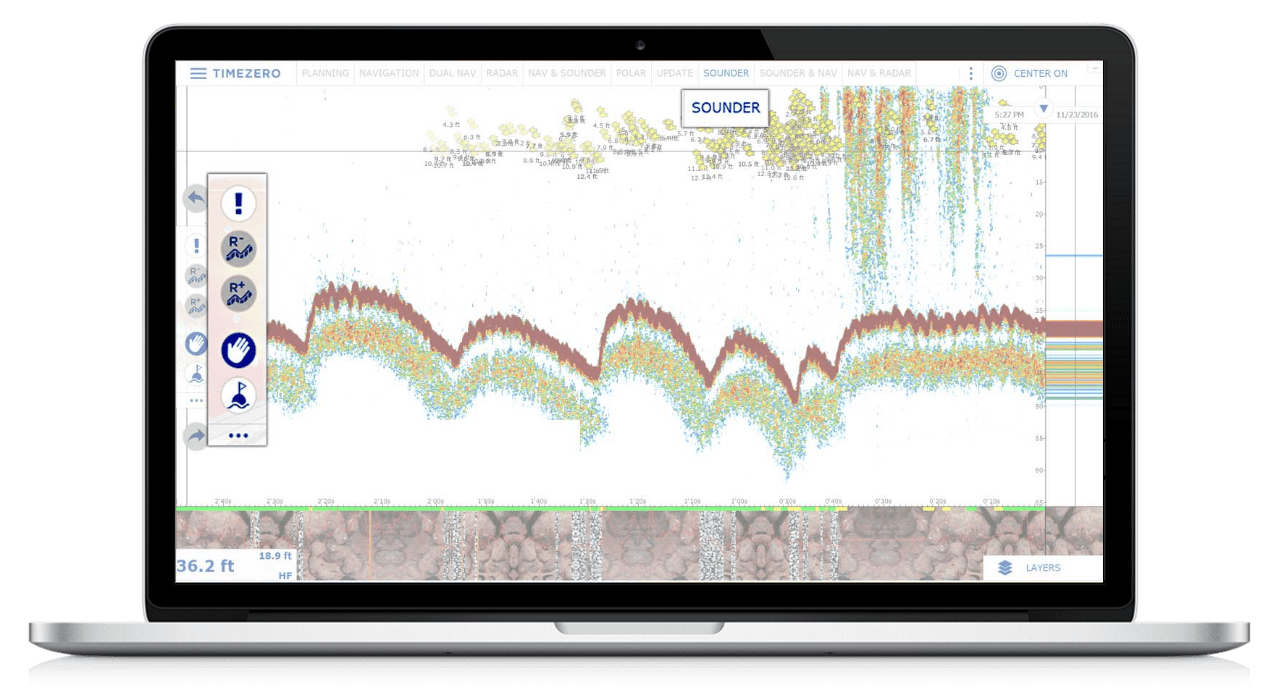Select the Nav & Sounder workspace tab
Viewport: 1280px width, 690px height.
pos(567,73)
